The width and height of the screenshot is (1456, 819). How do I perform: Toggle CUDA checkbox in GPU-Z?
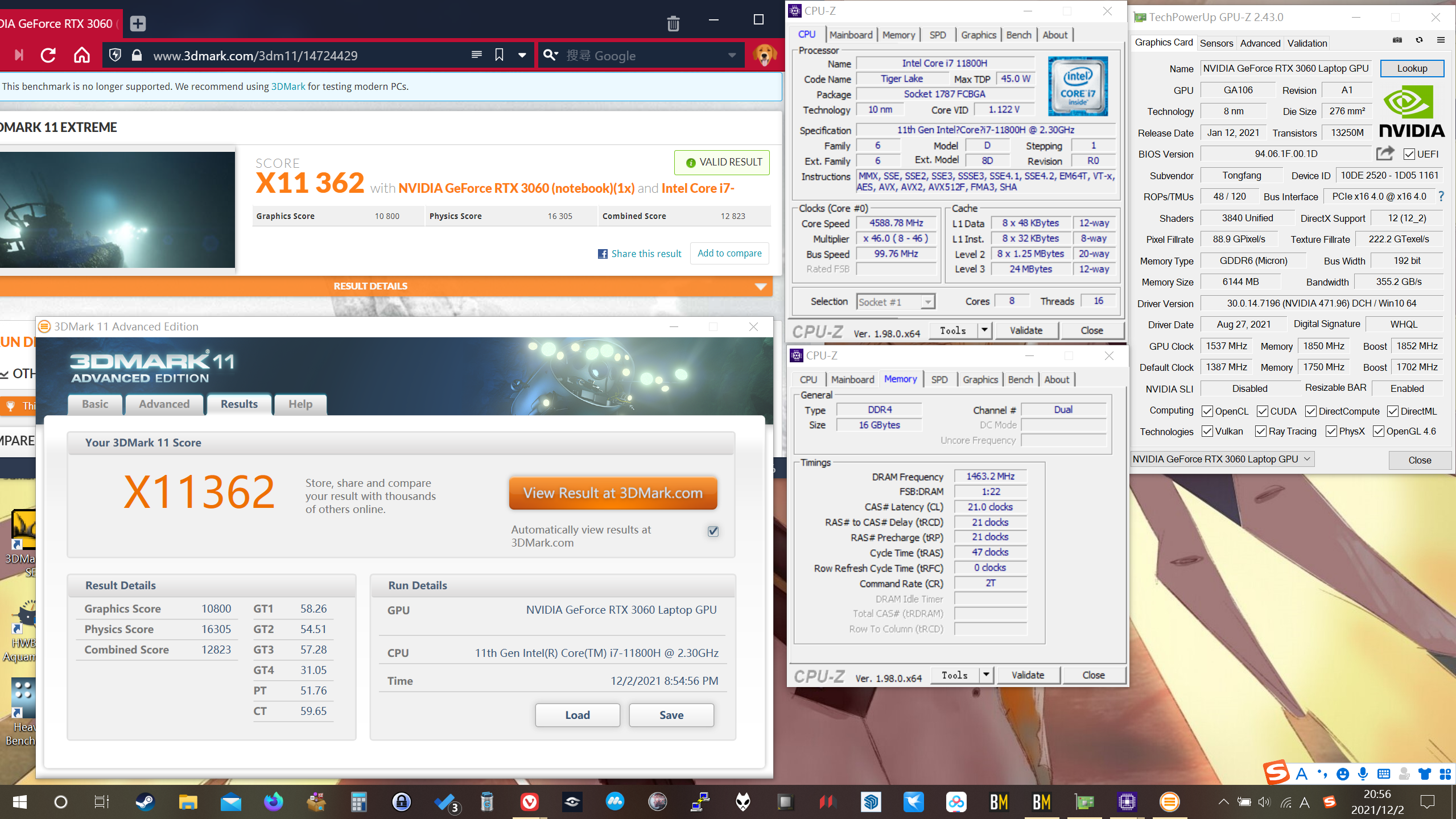(1262, 411)
